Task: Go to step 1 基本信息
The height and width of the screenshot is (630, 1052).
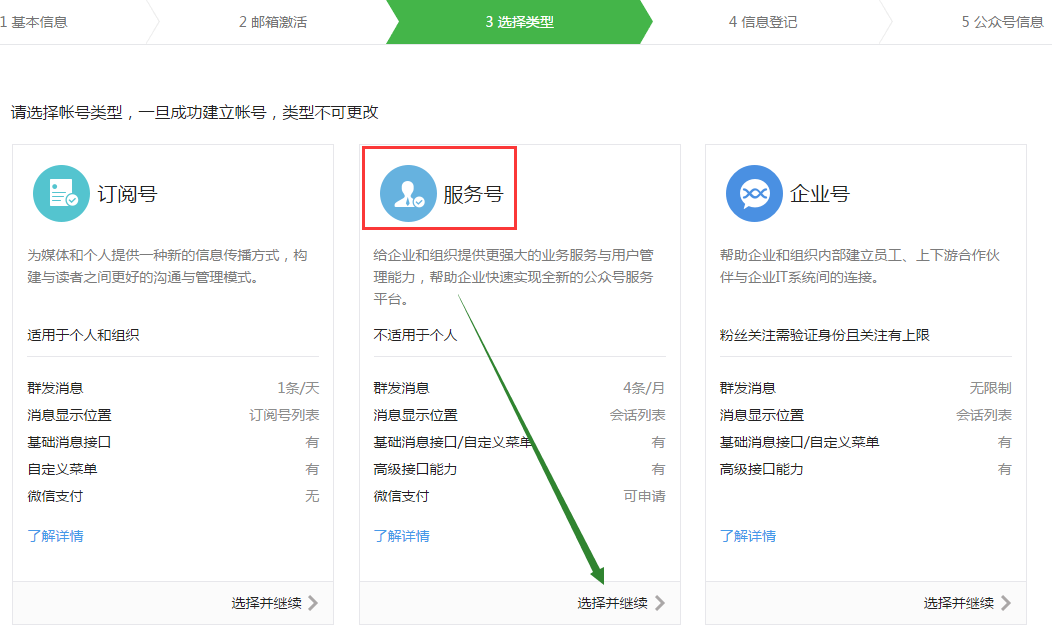Action: [34, 22]
